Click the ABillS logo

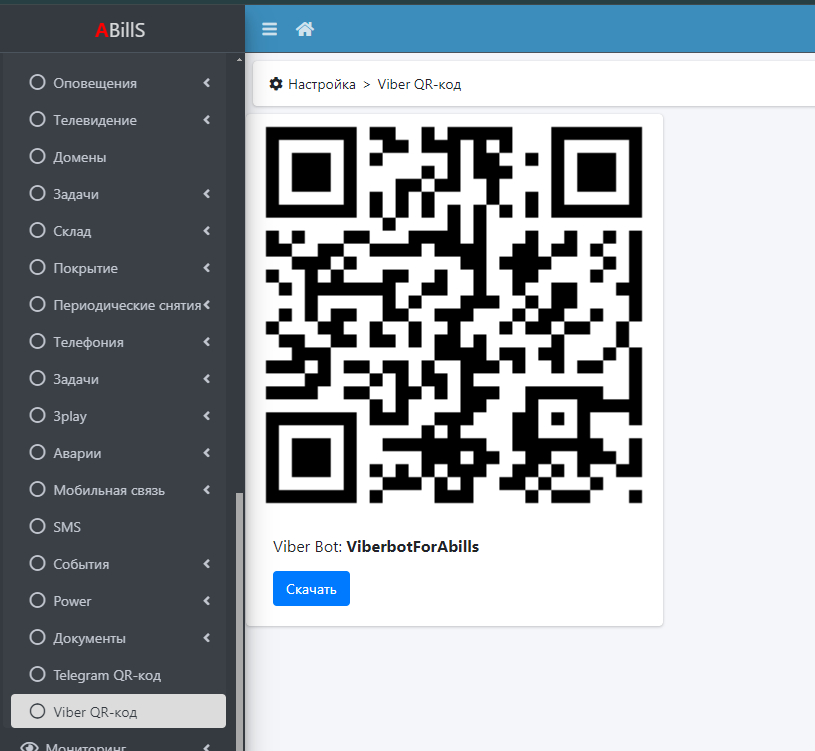pos(120,30)
